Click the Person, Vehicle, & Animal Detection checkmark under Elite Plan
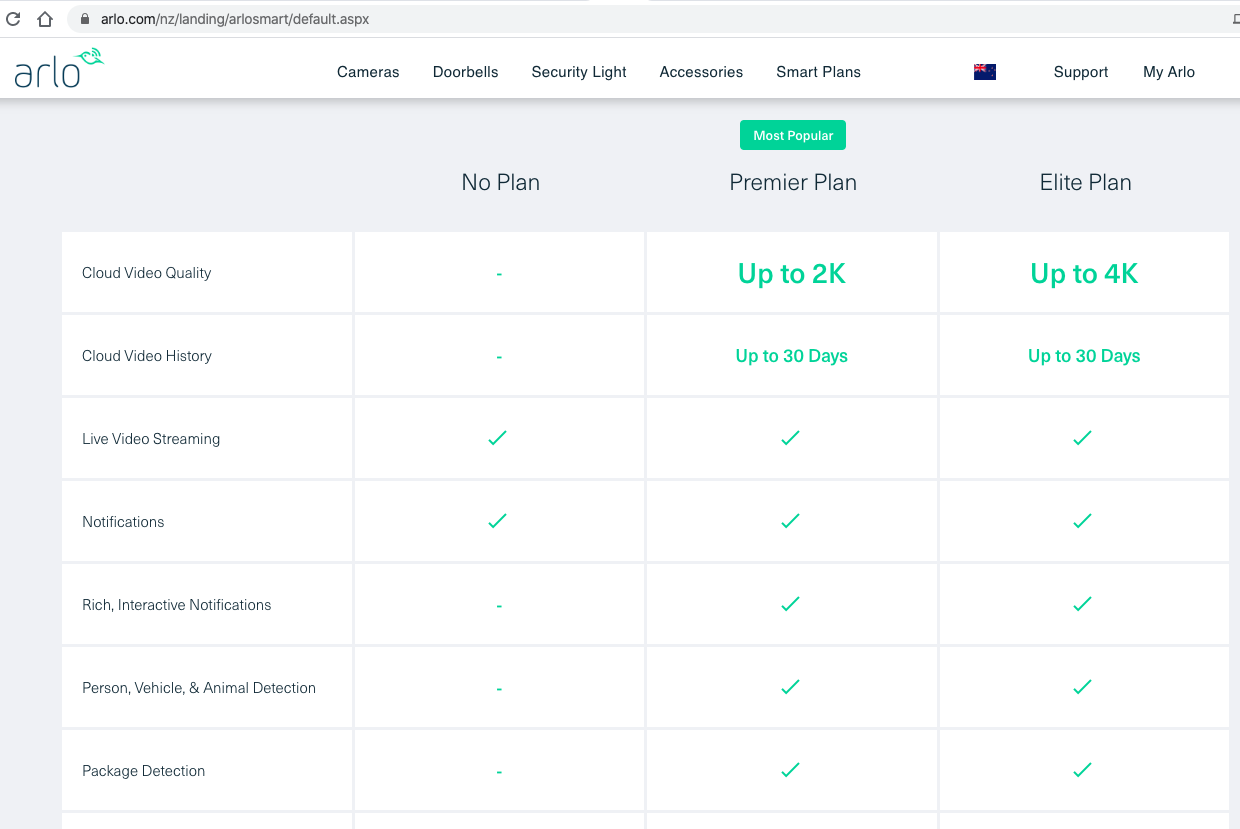1240x829 pixels. [x=1082, y=687]
